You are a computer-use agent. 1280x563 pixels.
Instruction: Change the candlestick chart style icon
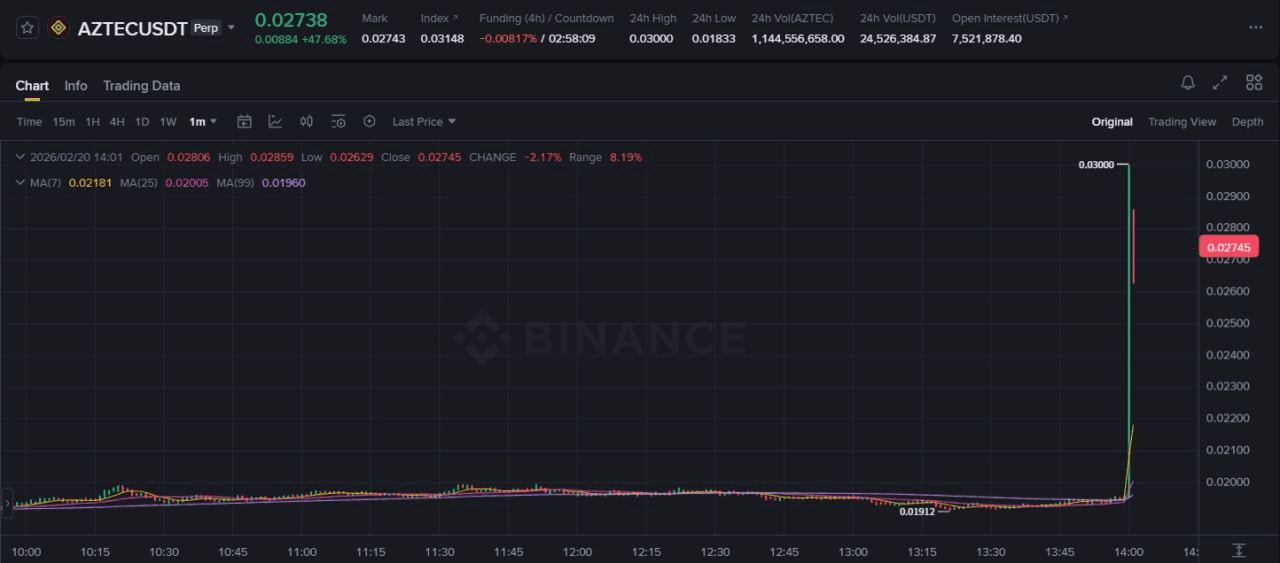pyautogui.click(x=307, y=121)
